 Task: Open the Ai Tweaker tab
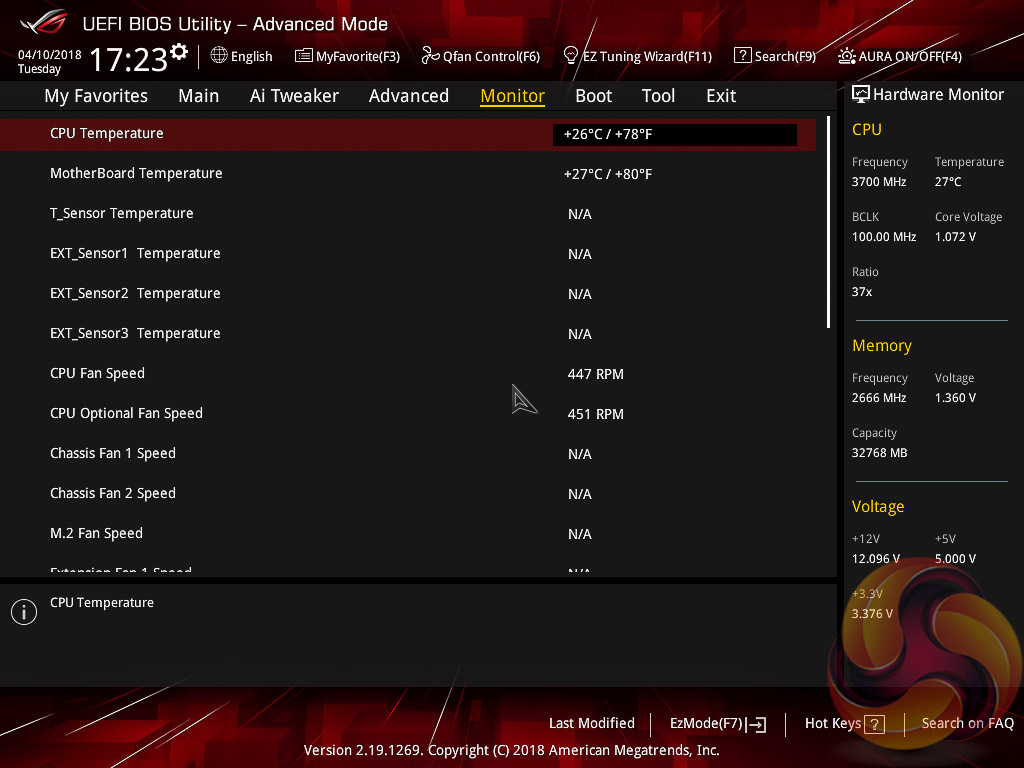click(294, 96)
